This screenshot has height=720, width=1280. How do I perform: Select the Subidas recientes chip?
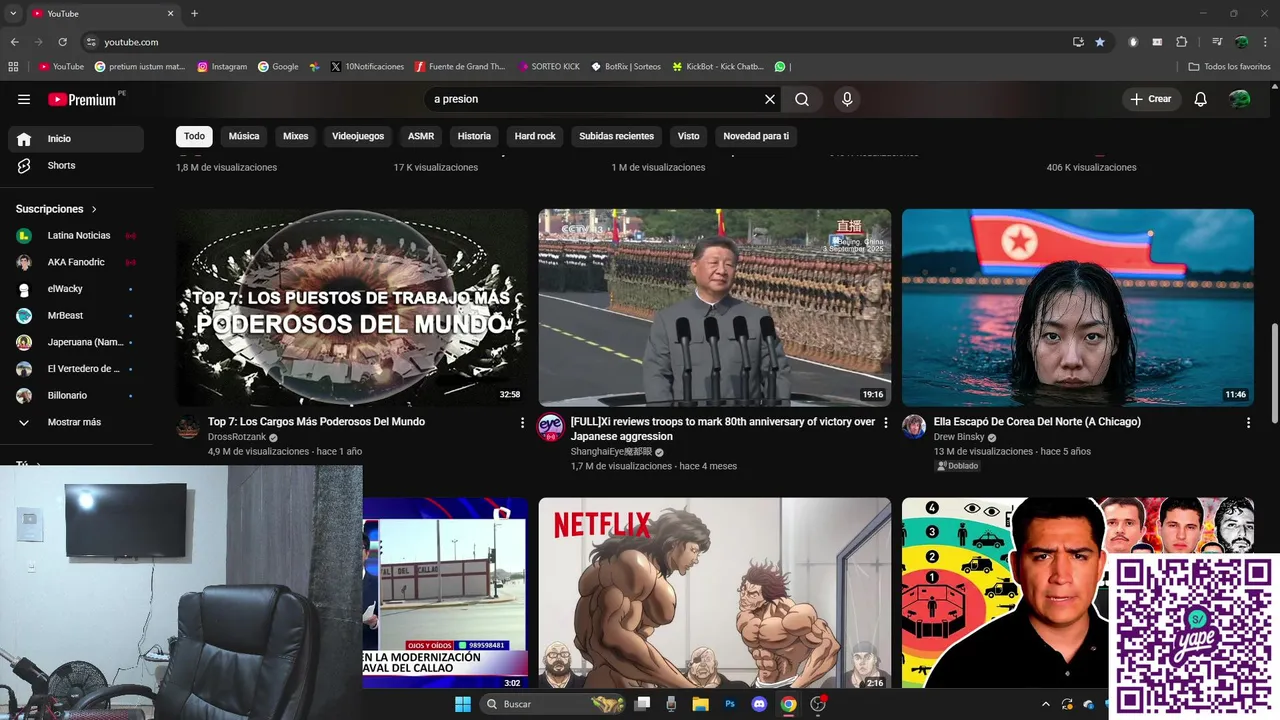(616, 136)
